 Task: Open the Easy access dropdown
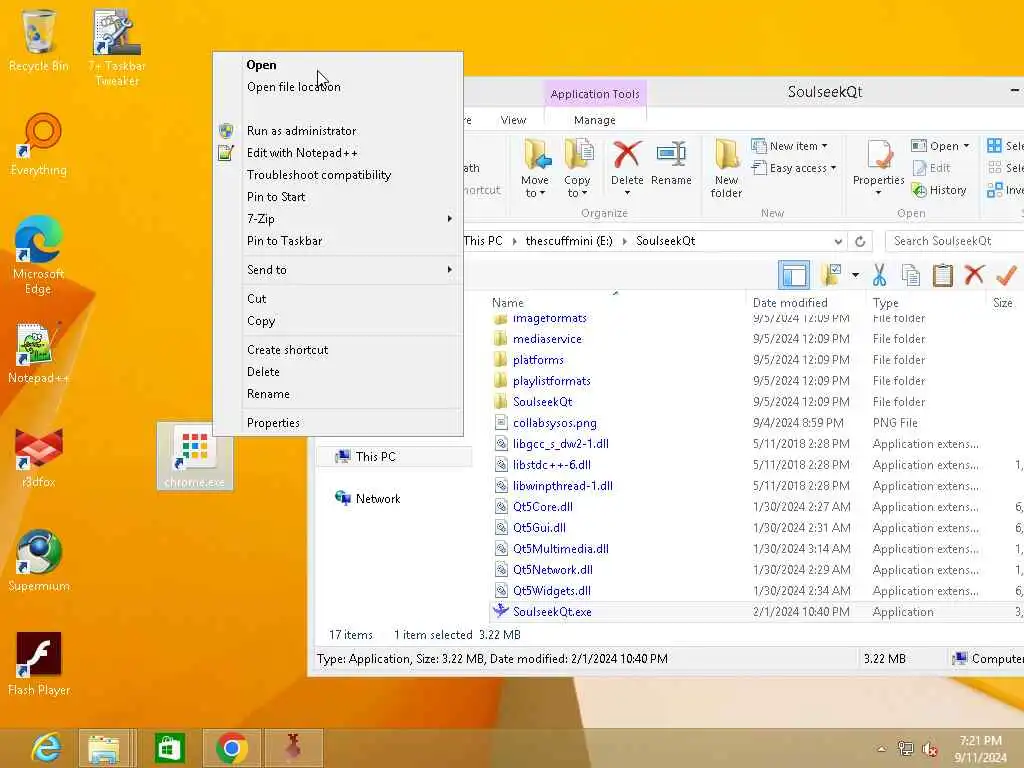pos(793,168)
